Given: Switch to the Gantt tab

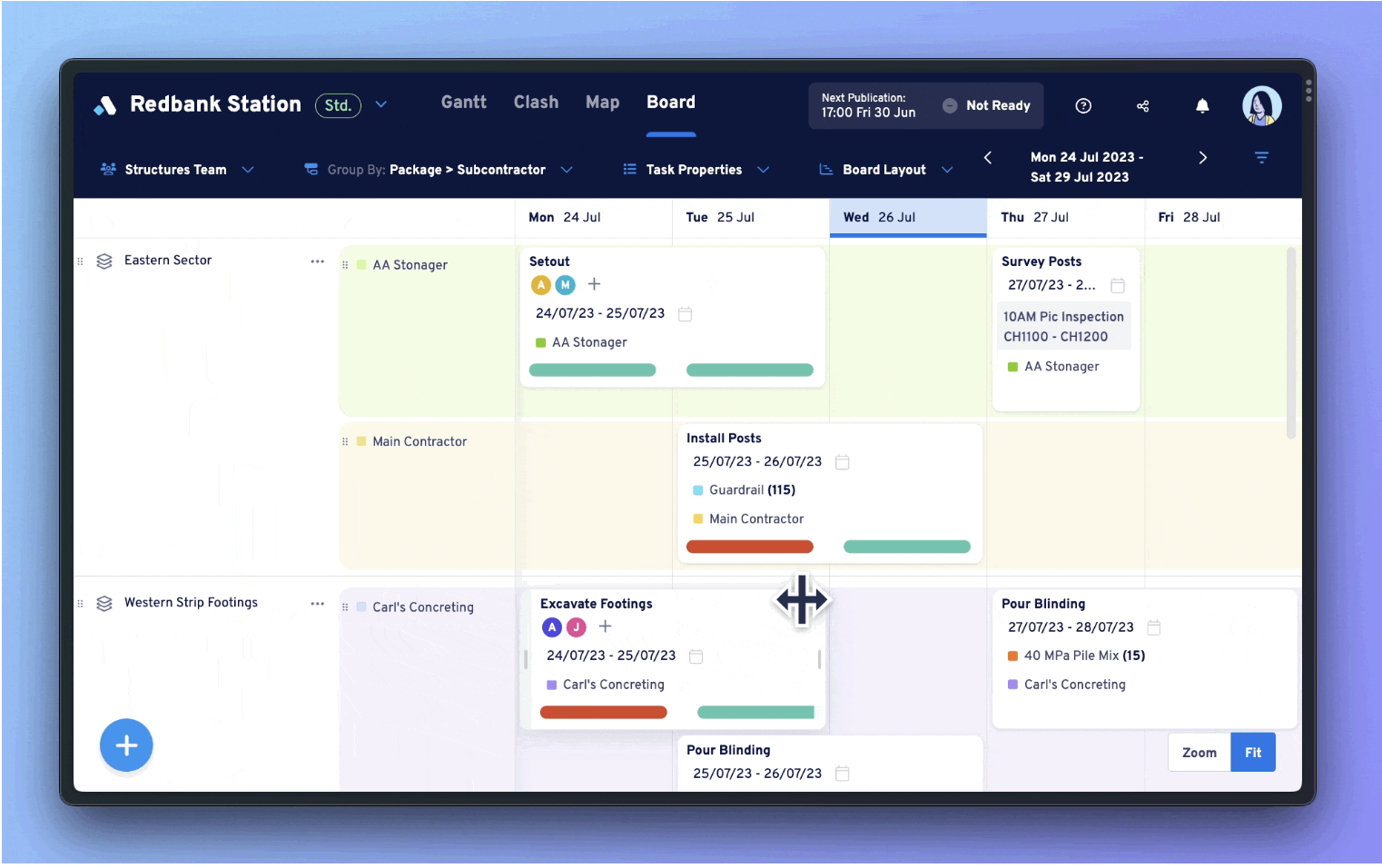Looking at the screenshot, I should point(463,103).
